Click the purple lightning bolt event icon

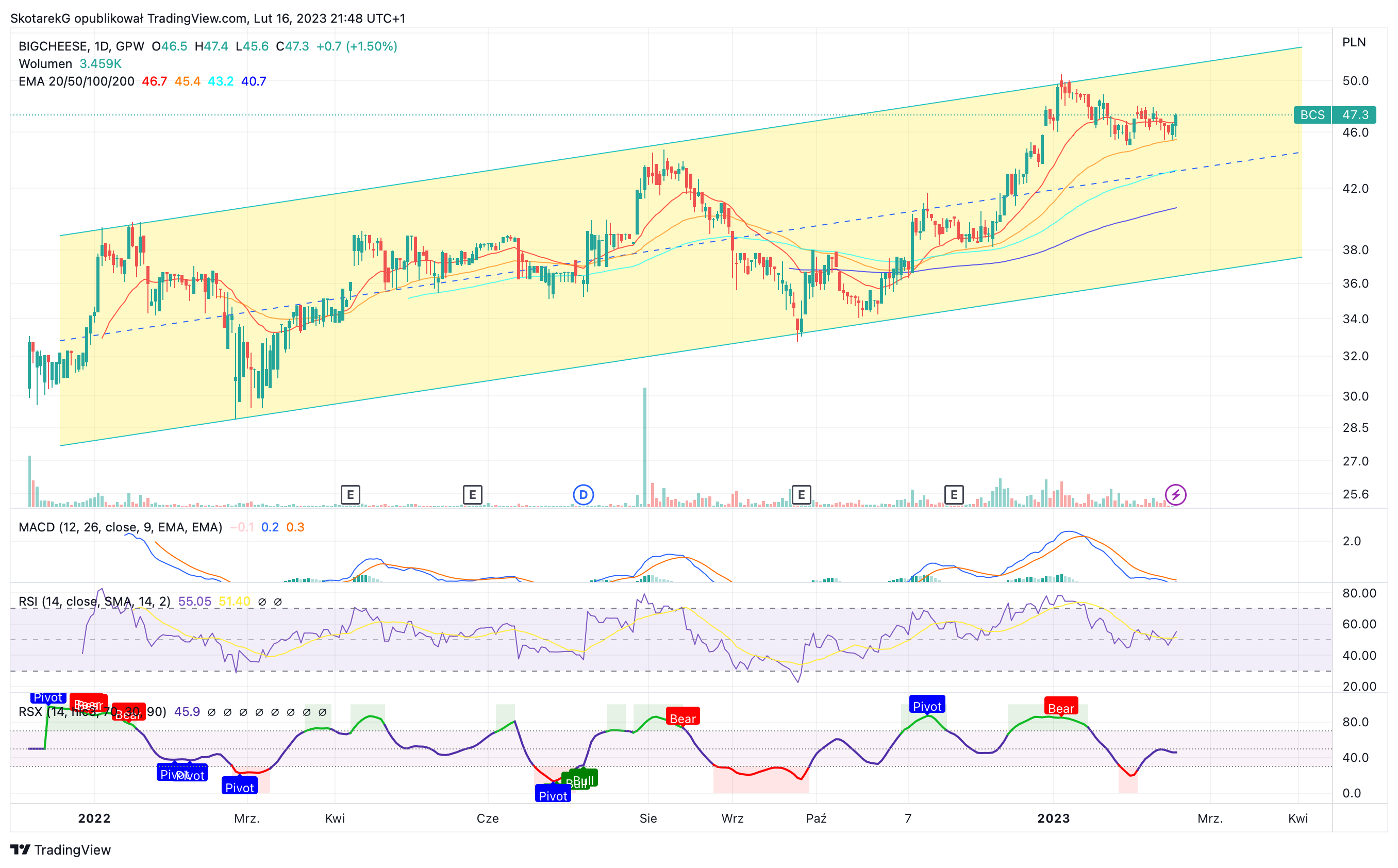[x=1175, y=494]
